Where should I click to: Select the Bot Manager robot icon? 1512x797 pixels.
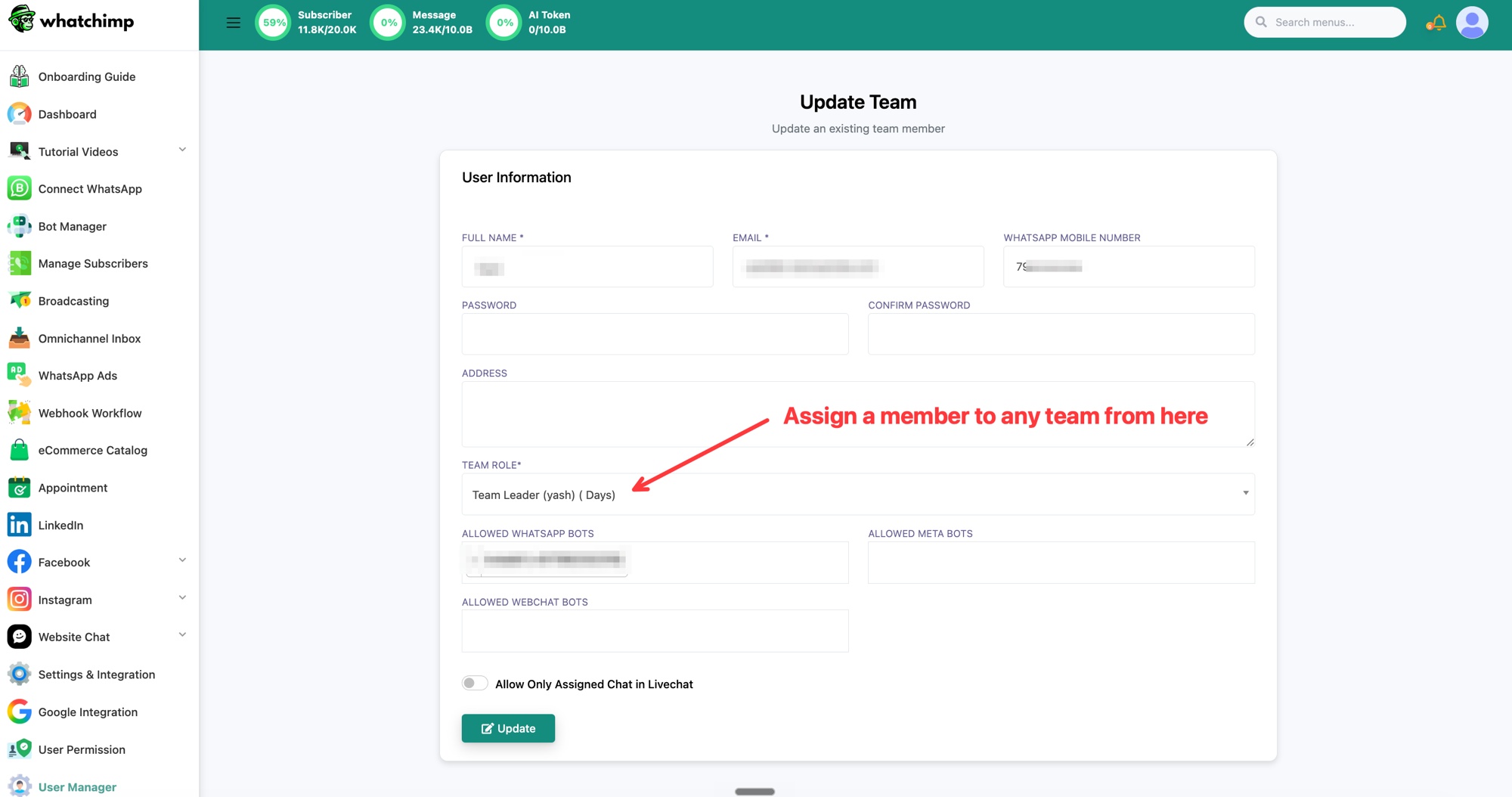(19, 226)
